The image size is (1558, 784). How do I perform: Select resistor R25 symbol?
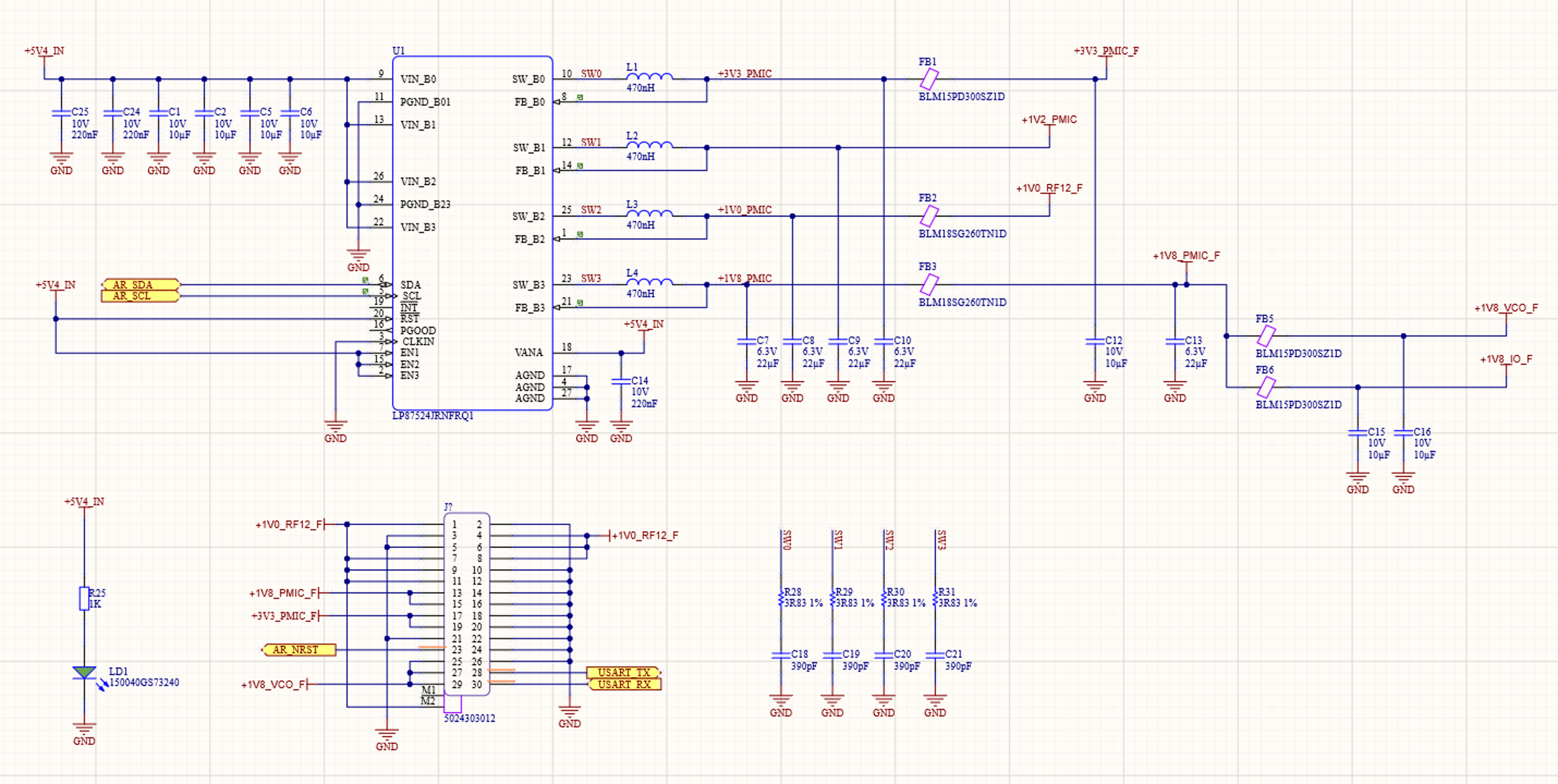[84, 598]
